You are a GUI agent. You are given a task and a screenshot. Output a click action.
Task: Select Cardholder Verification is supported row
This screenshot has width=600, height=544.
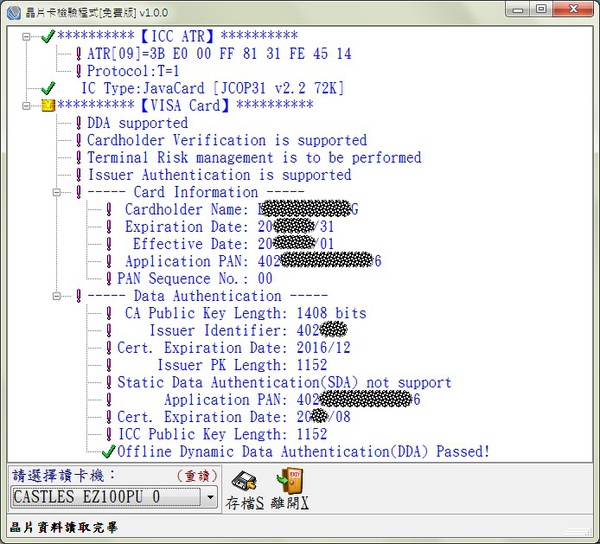click(227, 140)
